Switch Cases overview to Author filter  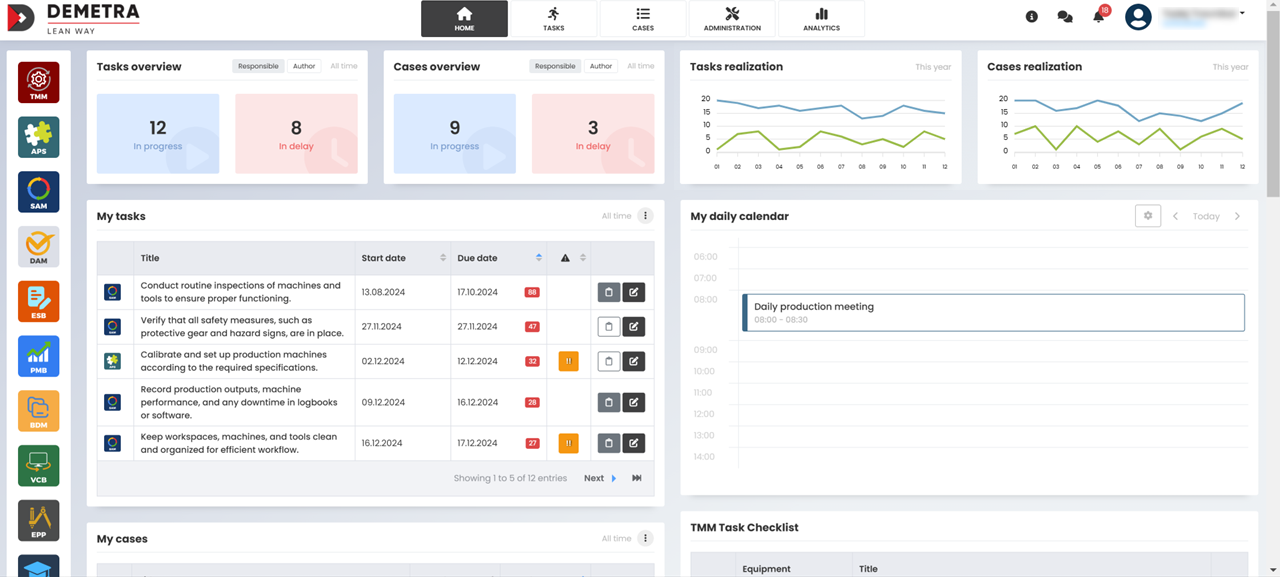click(601, 66)
